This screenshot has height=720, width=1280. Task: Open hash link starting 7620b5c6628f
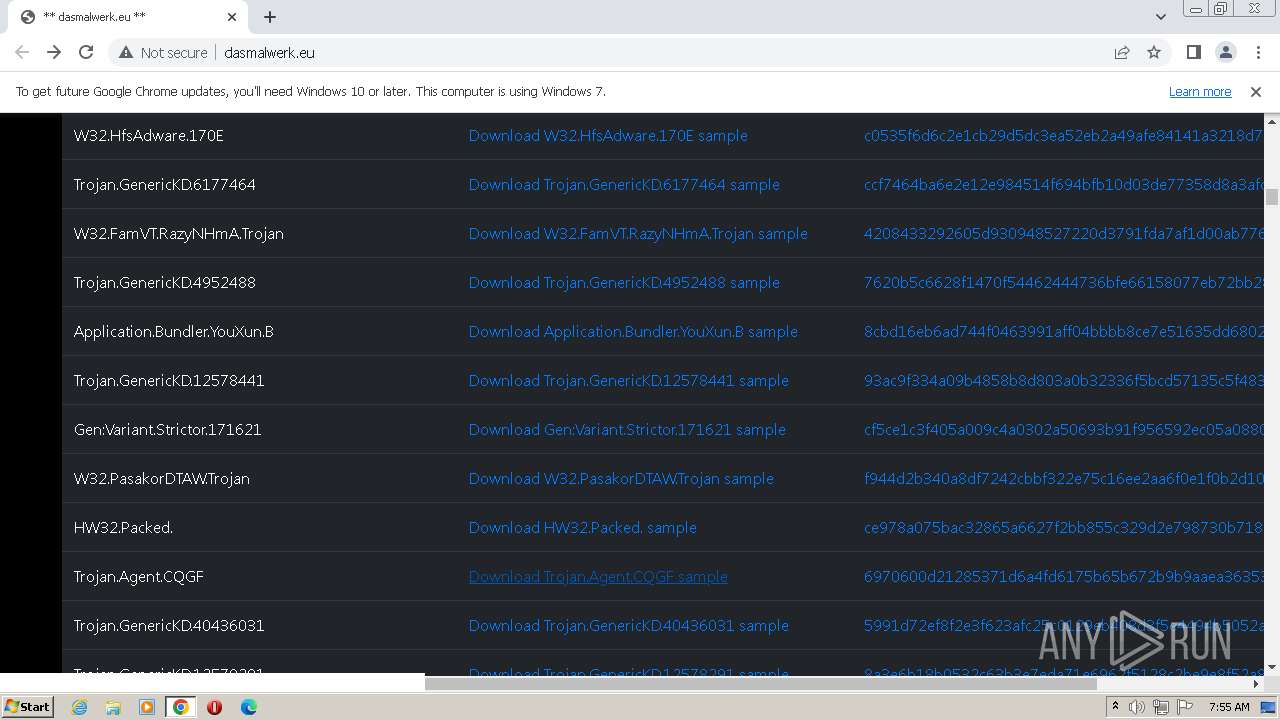click(x=1063, y=282)
